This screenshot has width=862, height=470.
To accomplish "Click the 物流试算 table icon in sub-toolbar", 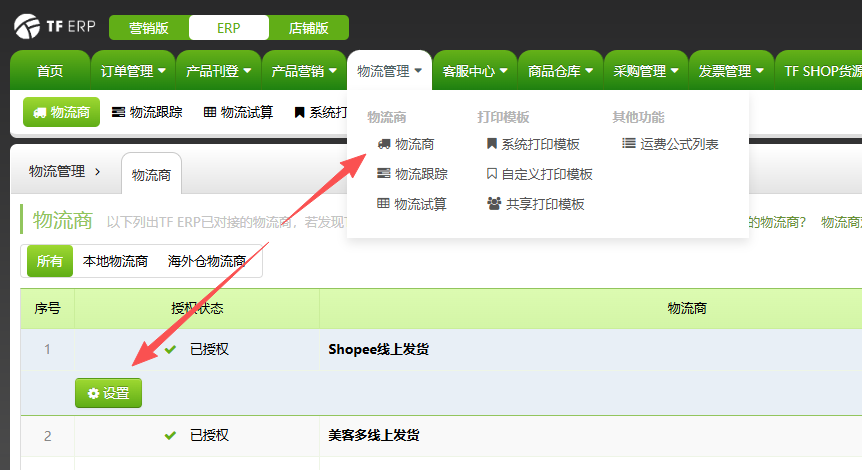I will coord(209,112).
